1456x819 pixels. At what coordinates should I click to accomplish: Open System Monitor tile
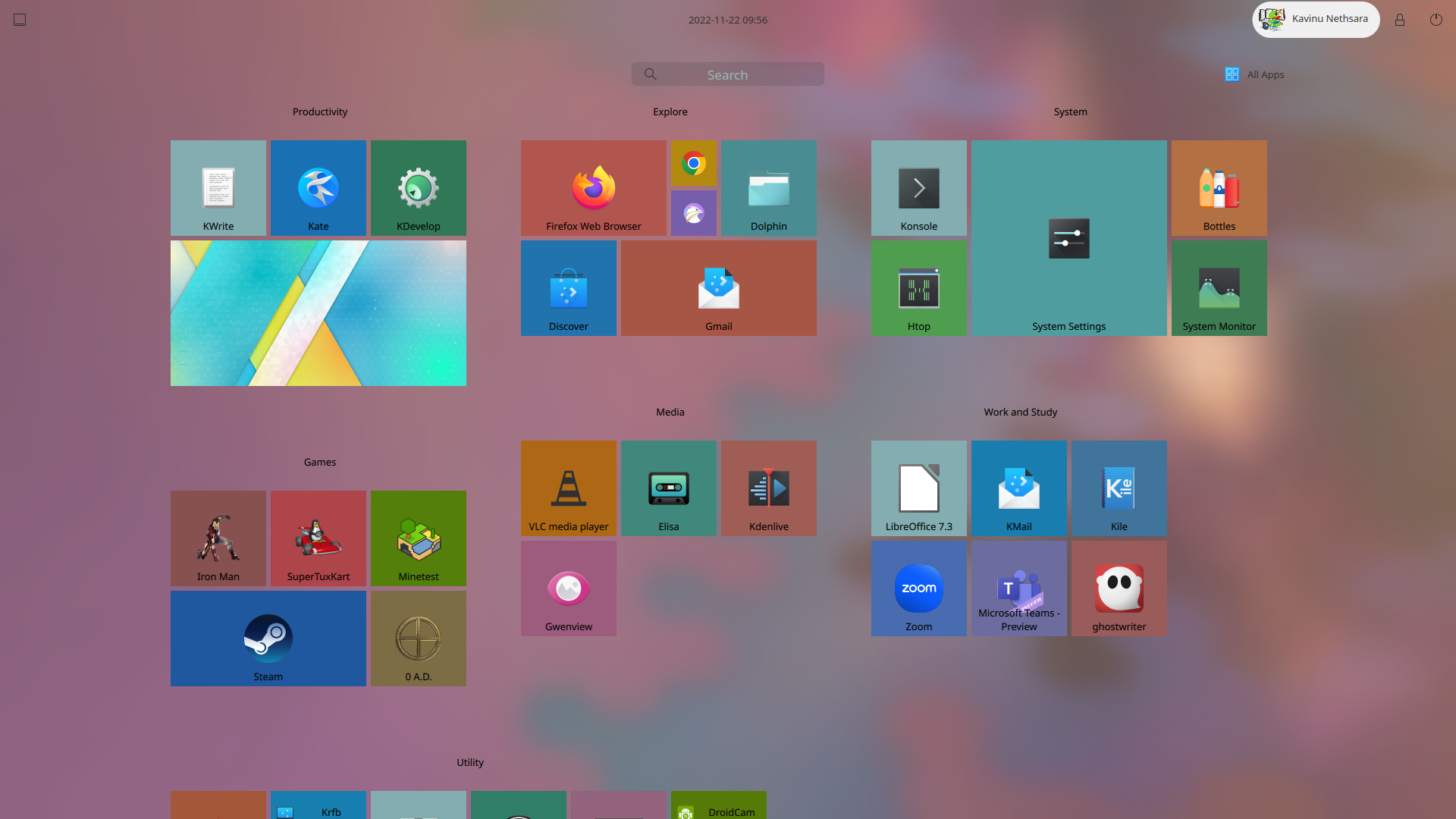pos(1219,288)
